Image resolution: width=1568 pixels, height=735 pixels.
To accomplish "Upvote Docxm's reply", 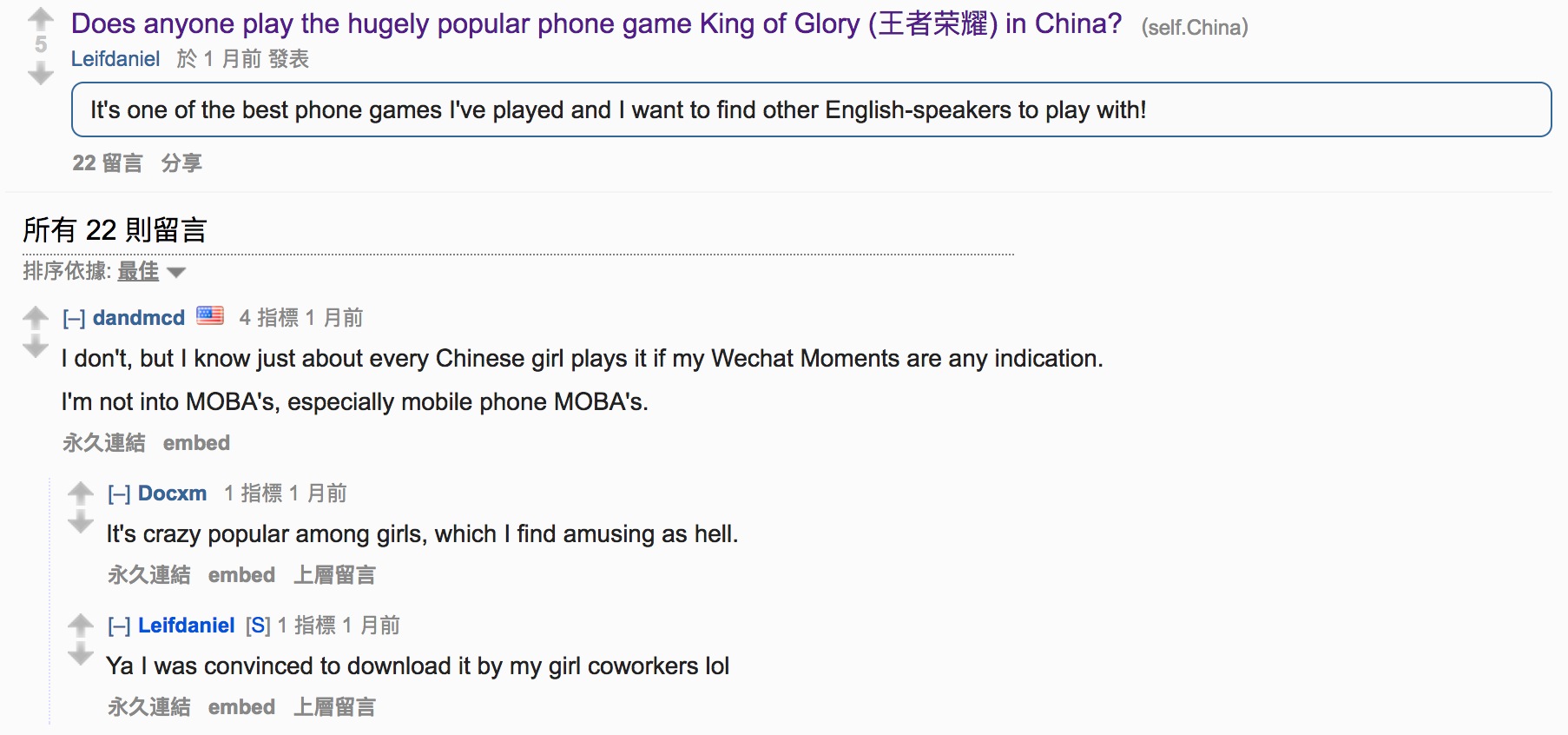I will click(x=81, y=493).
